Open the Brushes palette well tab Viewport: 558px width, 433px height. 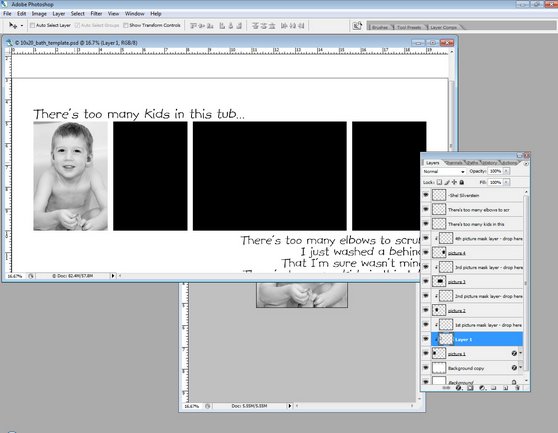point(379,27)
